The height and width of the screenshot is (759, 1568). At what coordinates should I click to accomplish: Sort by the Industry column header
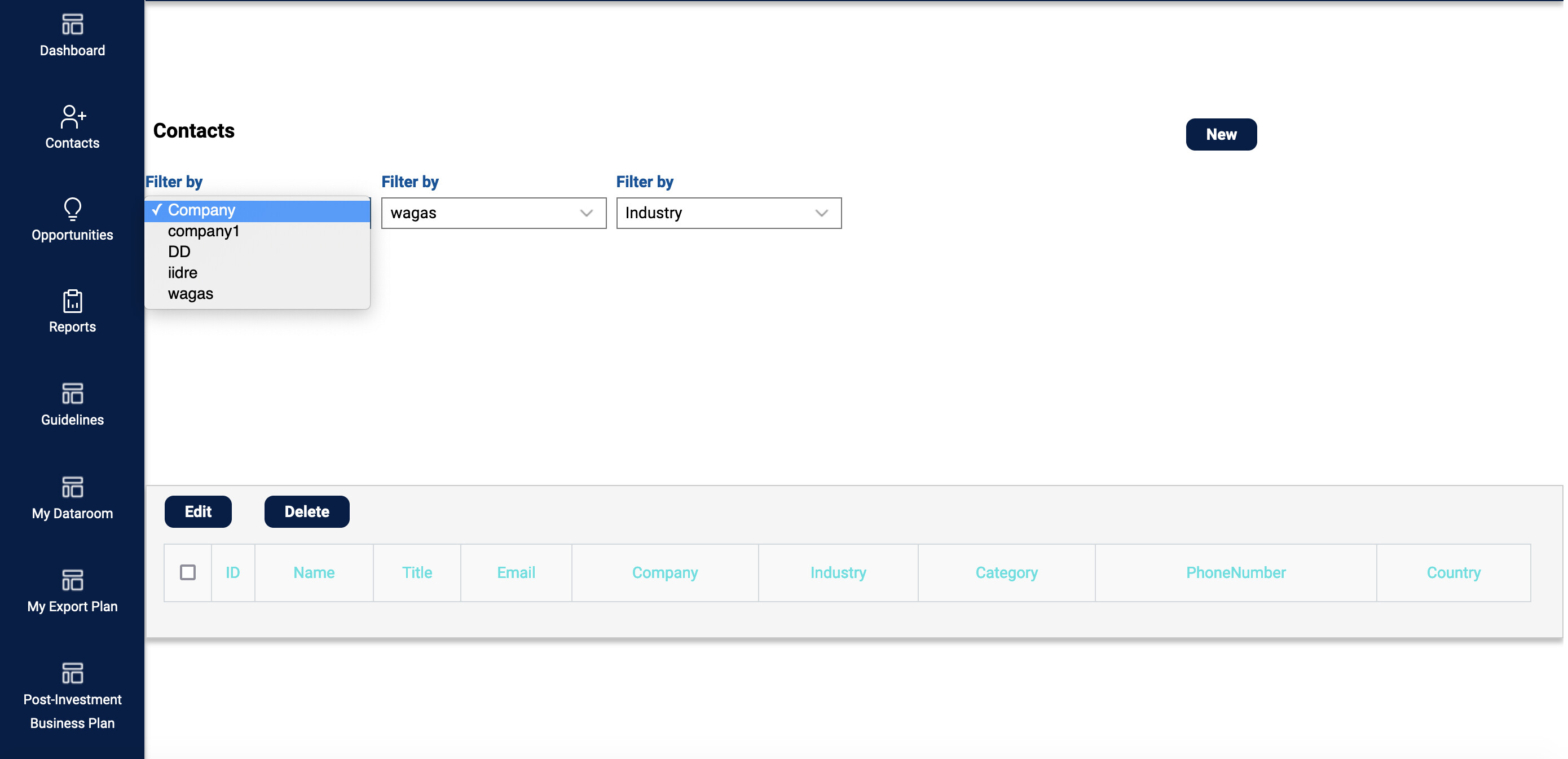[838, 573]
